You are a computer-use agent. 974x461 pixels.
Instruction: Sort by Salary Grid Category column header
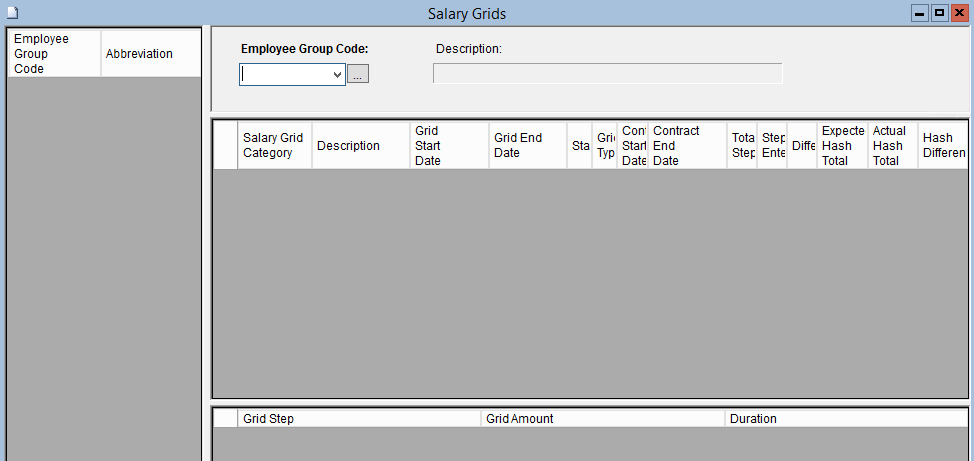[274, 146]
